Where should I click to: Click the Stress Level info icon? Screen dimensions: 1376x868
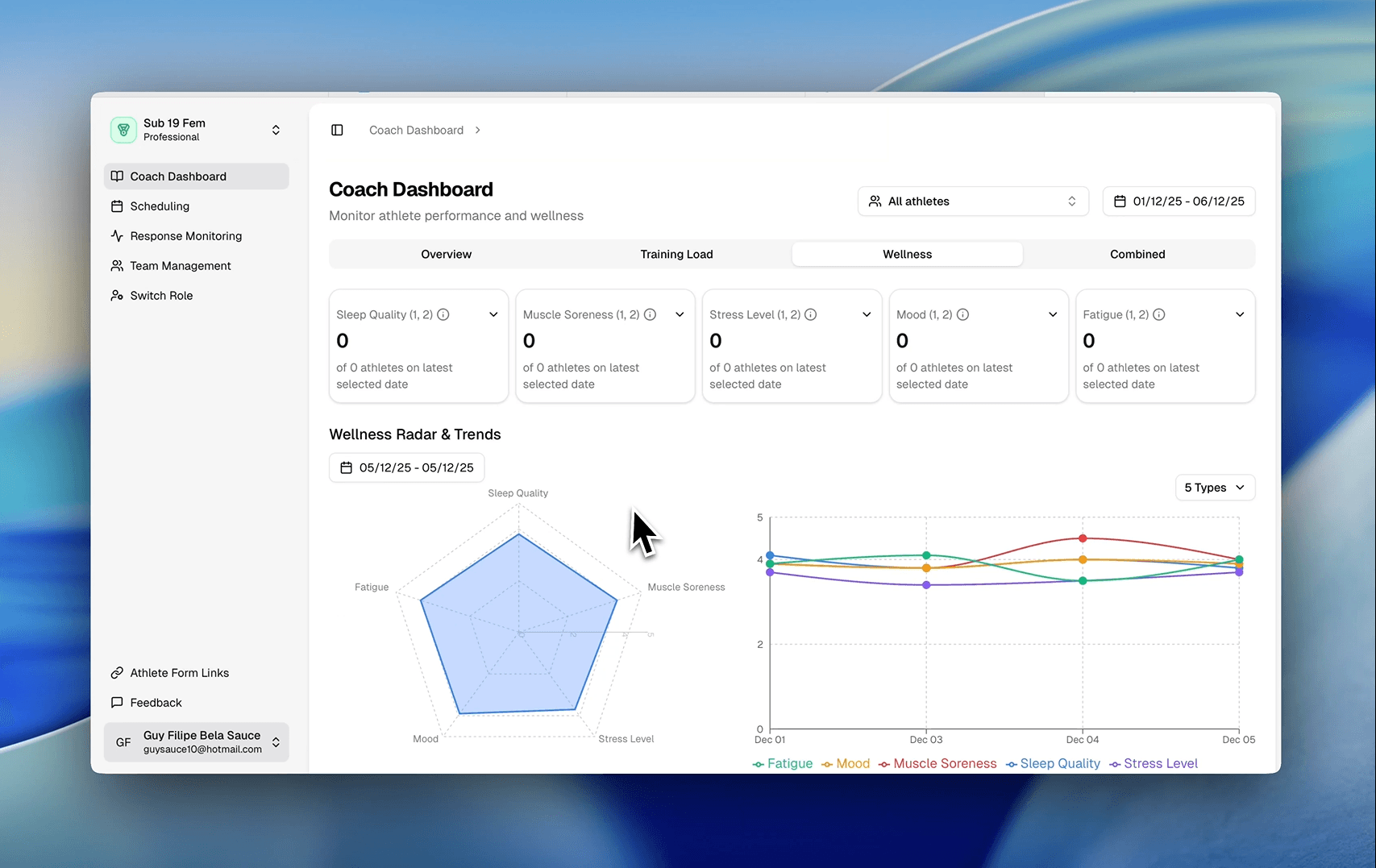pos(811,314)
